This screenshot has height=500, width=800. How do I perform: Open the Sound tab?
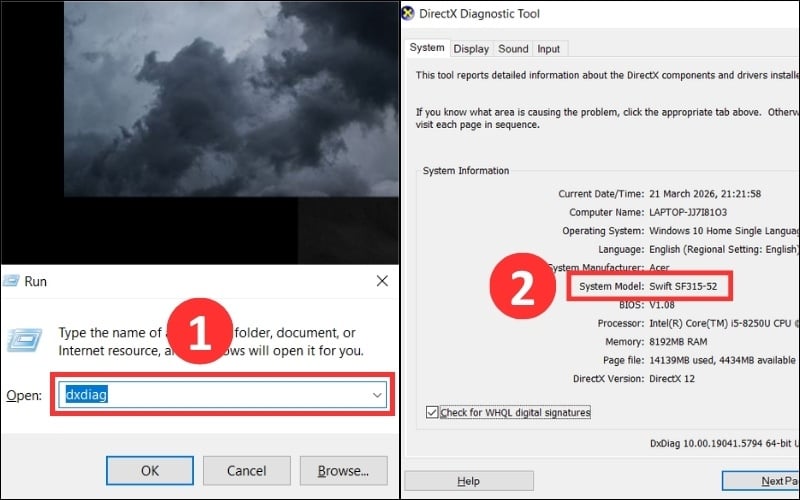(513, 49)
